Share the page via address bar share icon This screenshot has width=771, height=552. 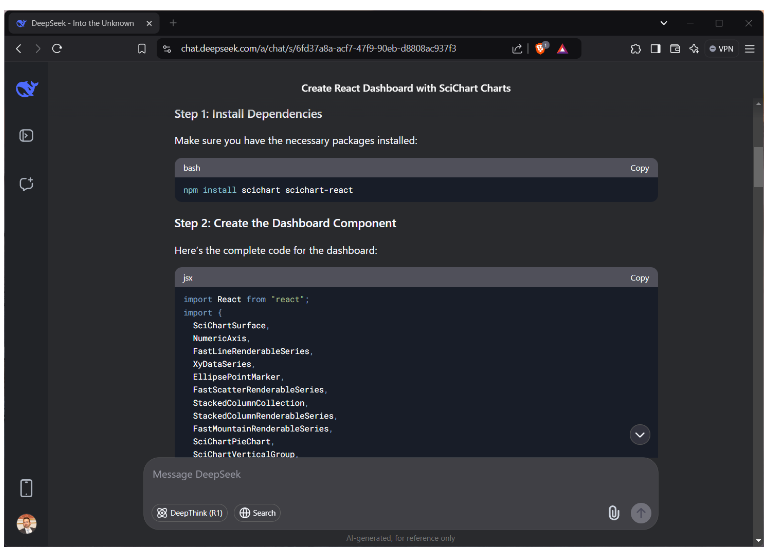(517, 49)
